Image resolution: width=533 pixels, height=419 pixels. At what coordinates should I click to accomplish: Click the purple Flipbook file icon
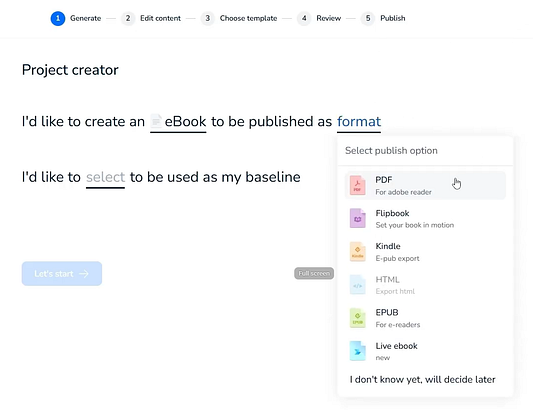(358, 218)
